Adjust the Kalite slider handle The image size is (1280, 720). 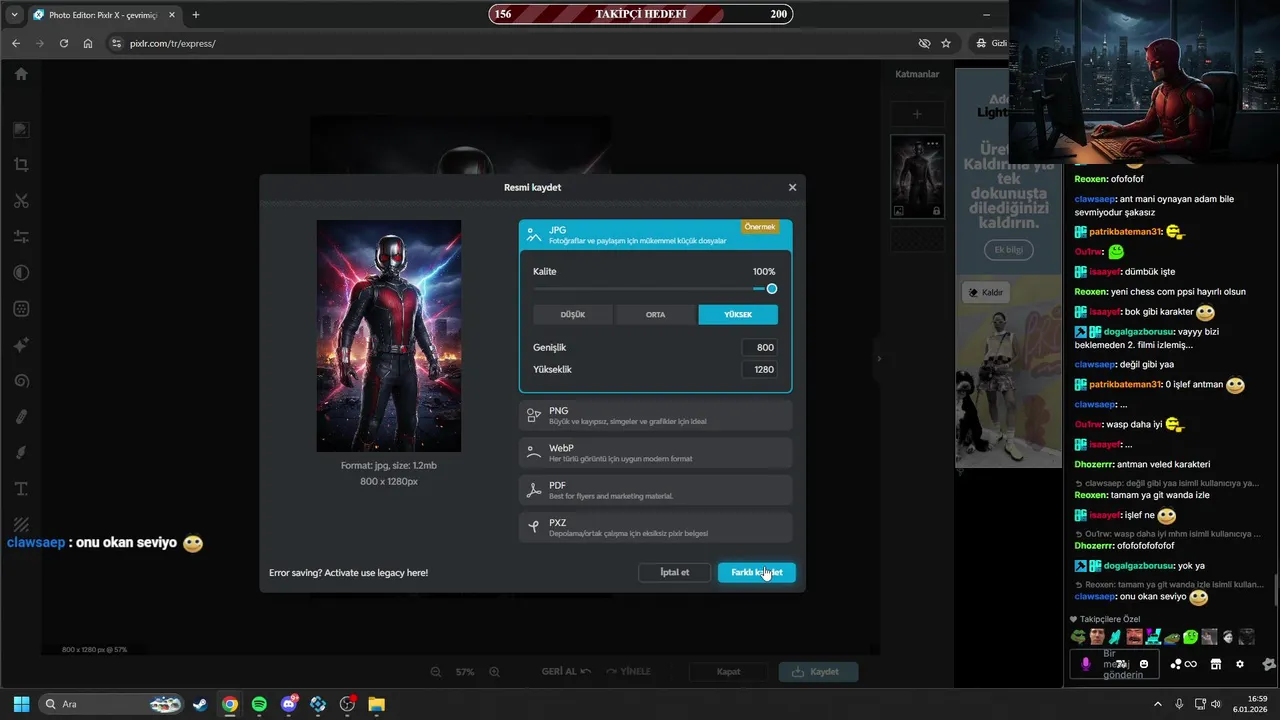[771, 289]
